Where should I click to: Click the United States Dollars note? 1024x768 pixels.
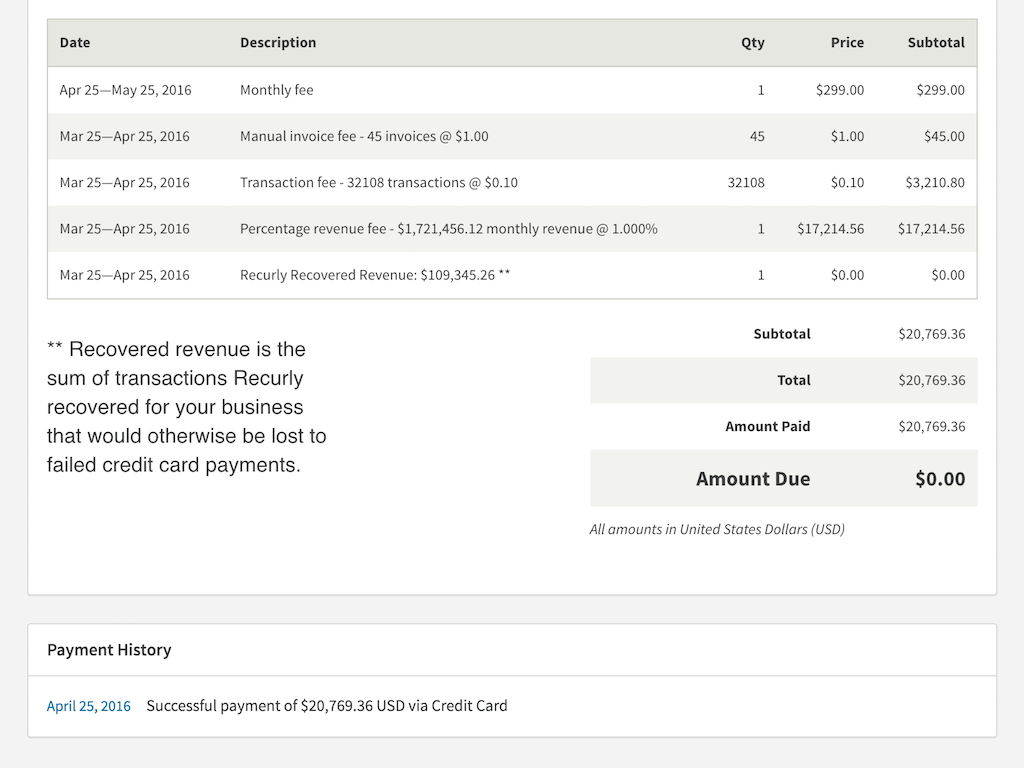pos(717,530)
